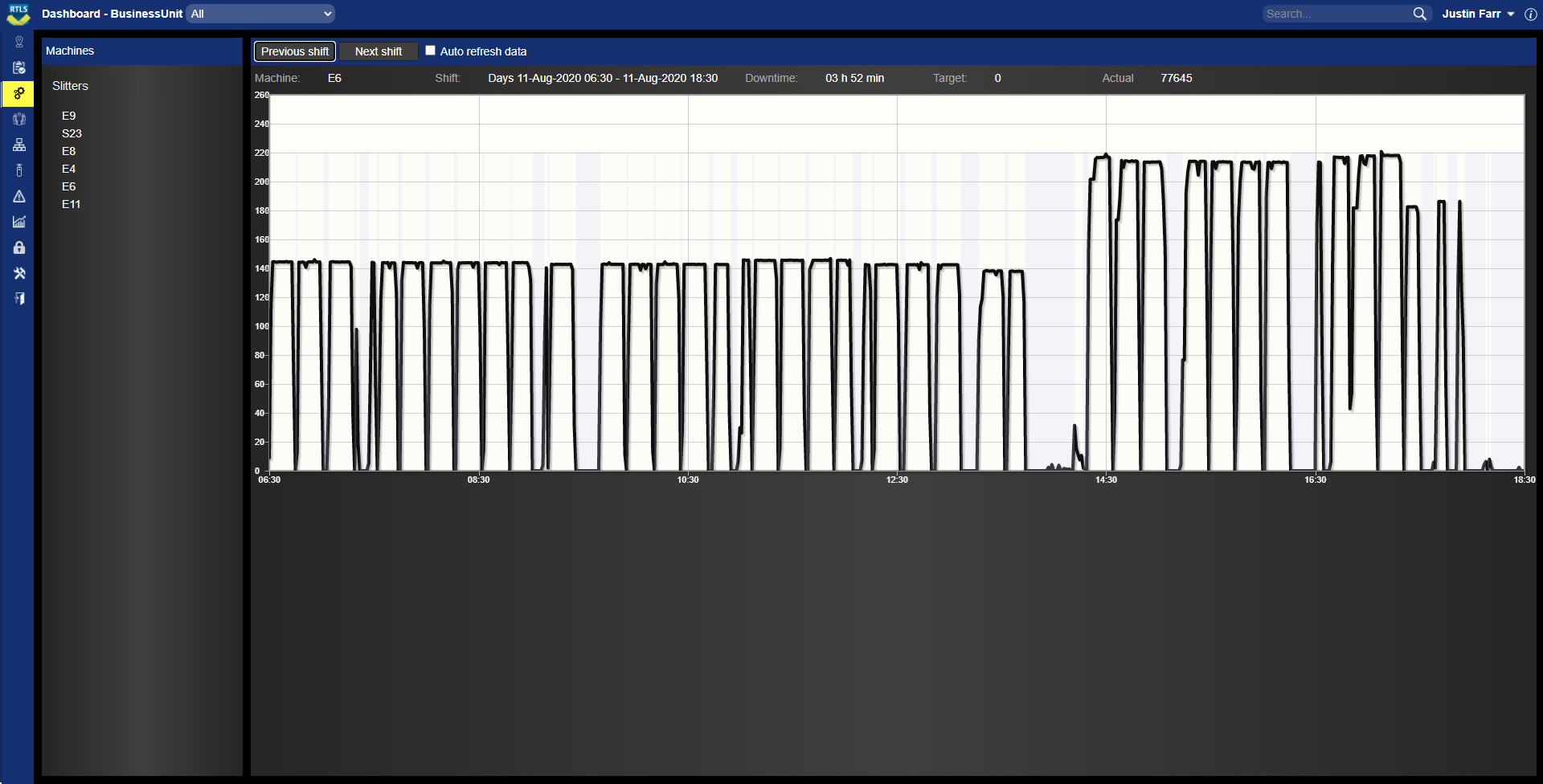Click into the Search input field
Screen dimensions: 1543x784
pos(1336,14)
